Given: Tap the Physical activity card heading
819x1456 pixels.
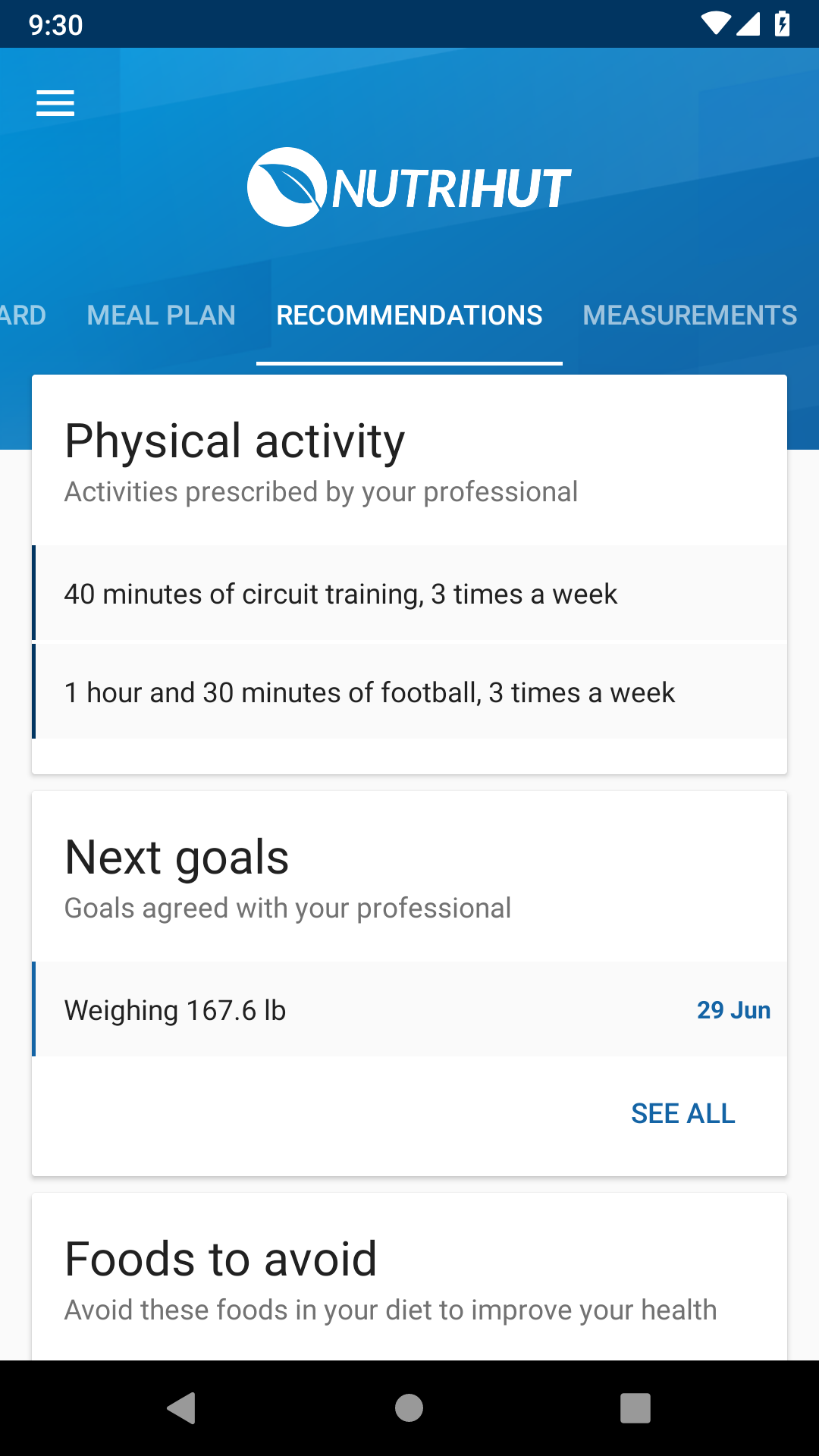Looking at the screenshot, I should click(235, 441).
